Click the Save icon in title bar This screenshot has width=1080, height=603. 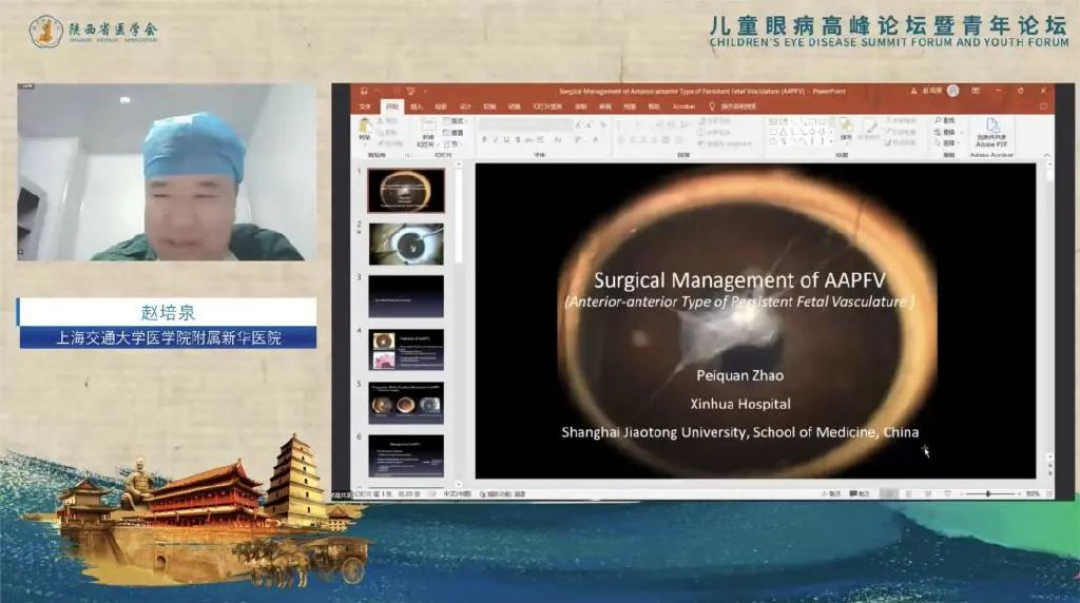tap(364, 91)
